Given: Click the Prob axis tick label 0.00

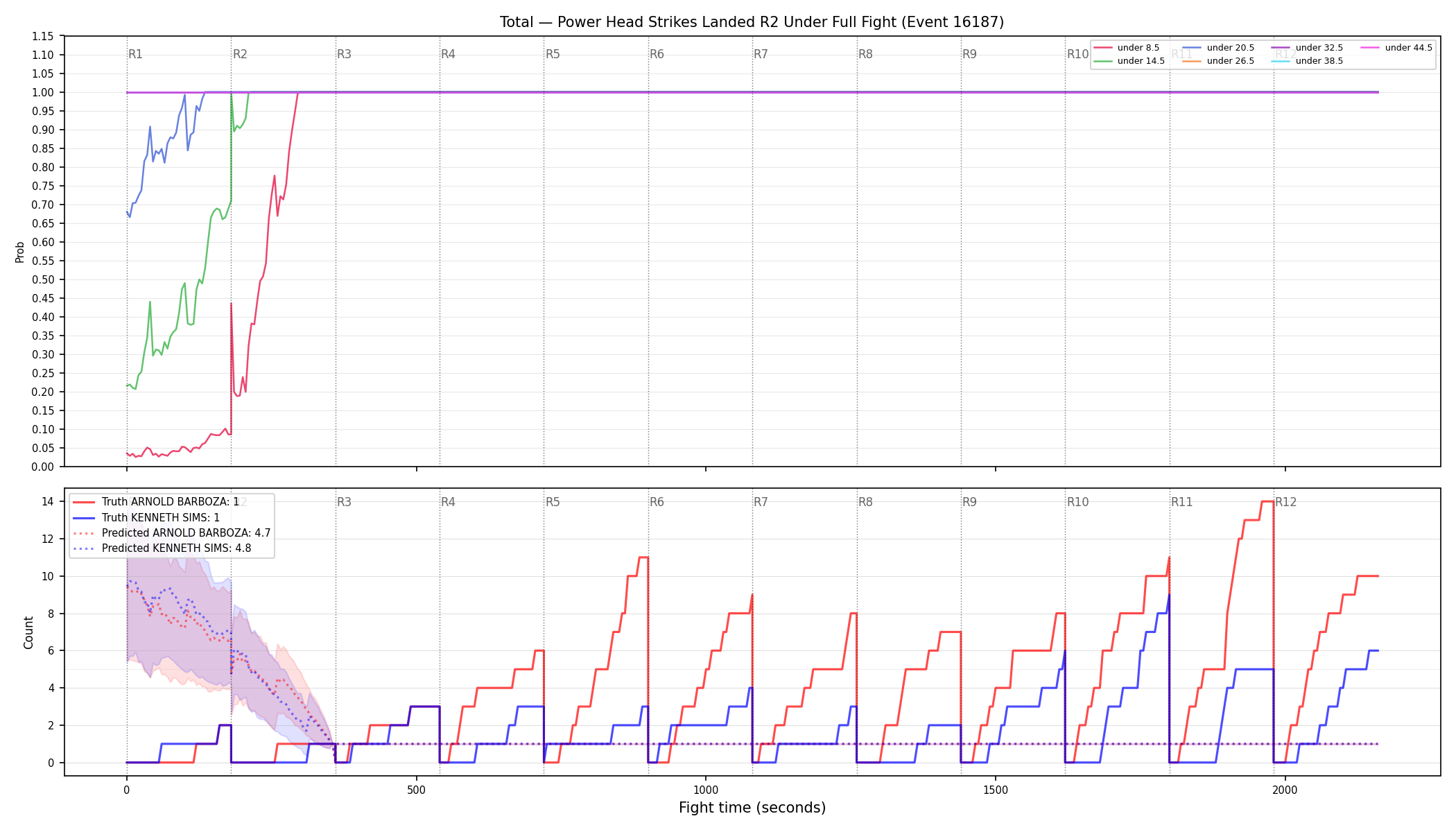Looking at the screenshot, I should point(43,467).
